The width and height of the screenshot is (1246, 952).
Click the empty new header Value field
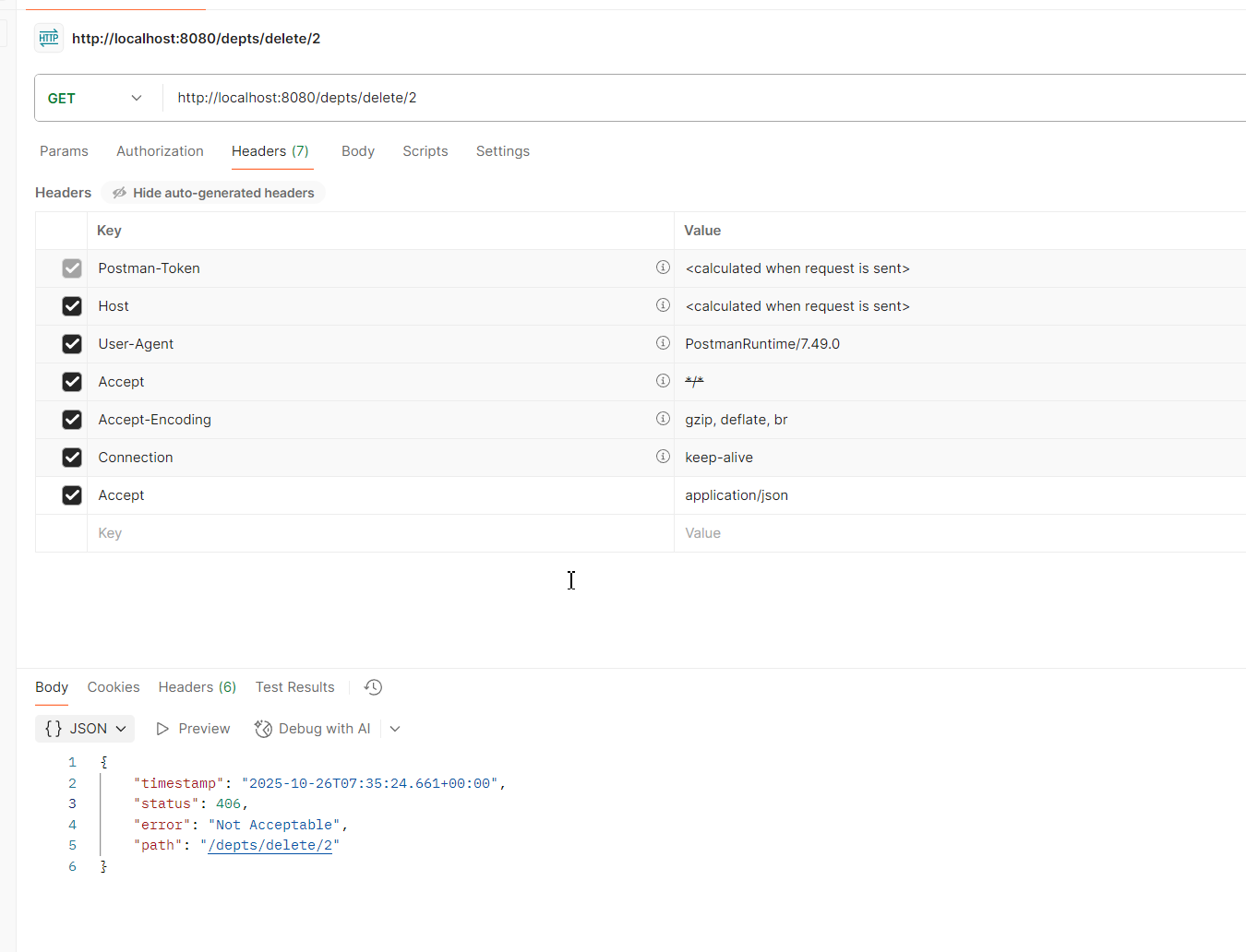pyautogui.click(x=960, y=533)
